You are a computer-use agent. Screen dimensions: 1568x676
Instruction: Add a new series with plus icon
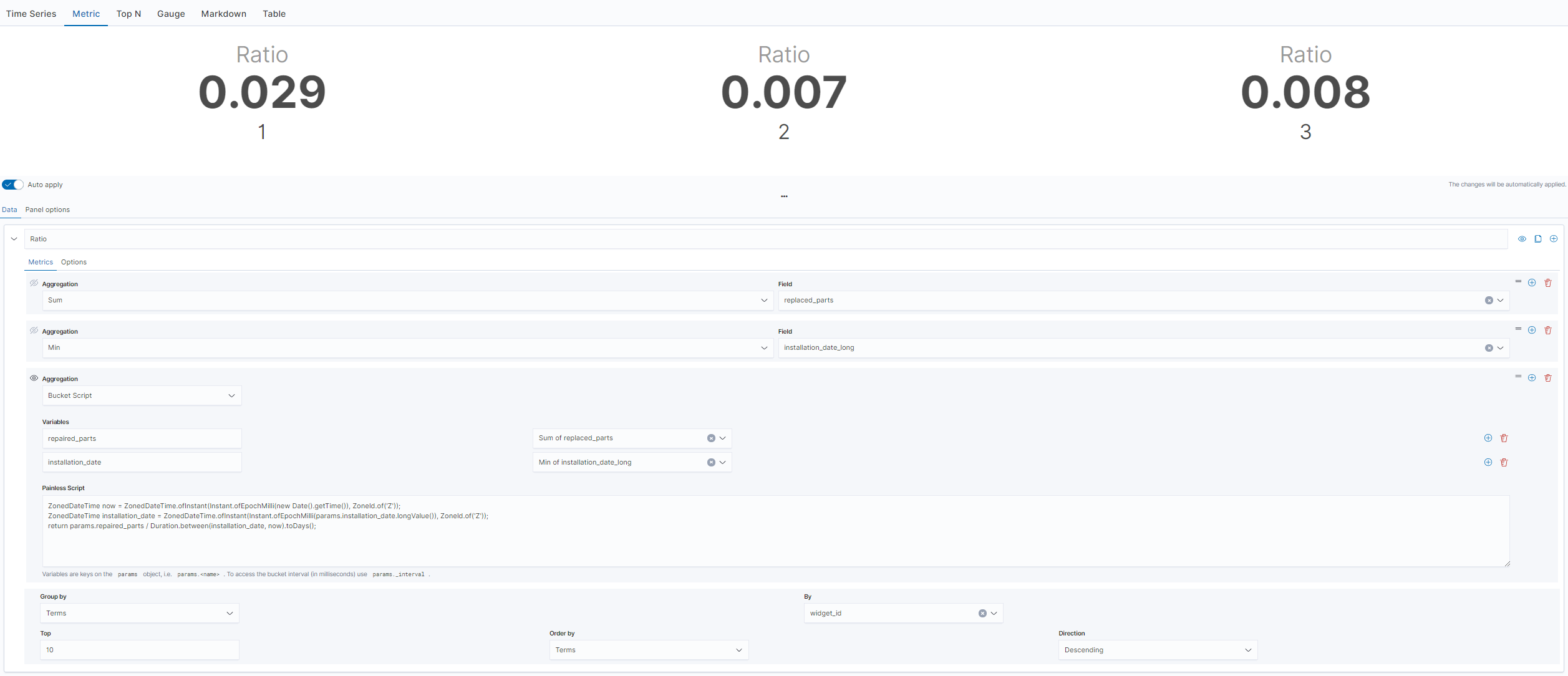(1554, 239)
